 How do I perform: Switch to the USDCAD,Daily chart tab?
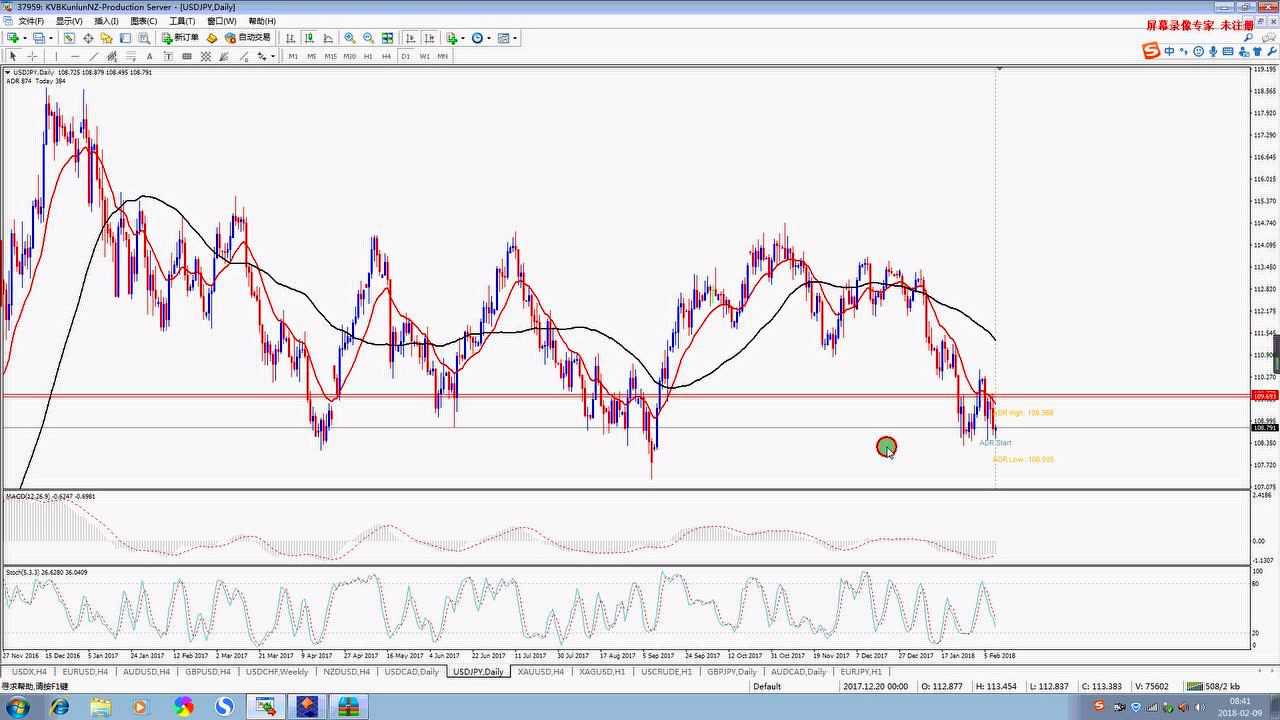coord(411,672)
